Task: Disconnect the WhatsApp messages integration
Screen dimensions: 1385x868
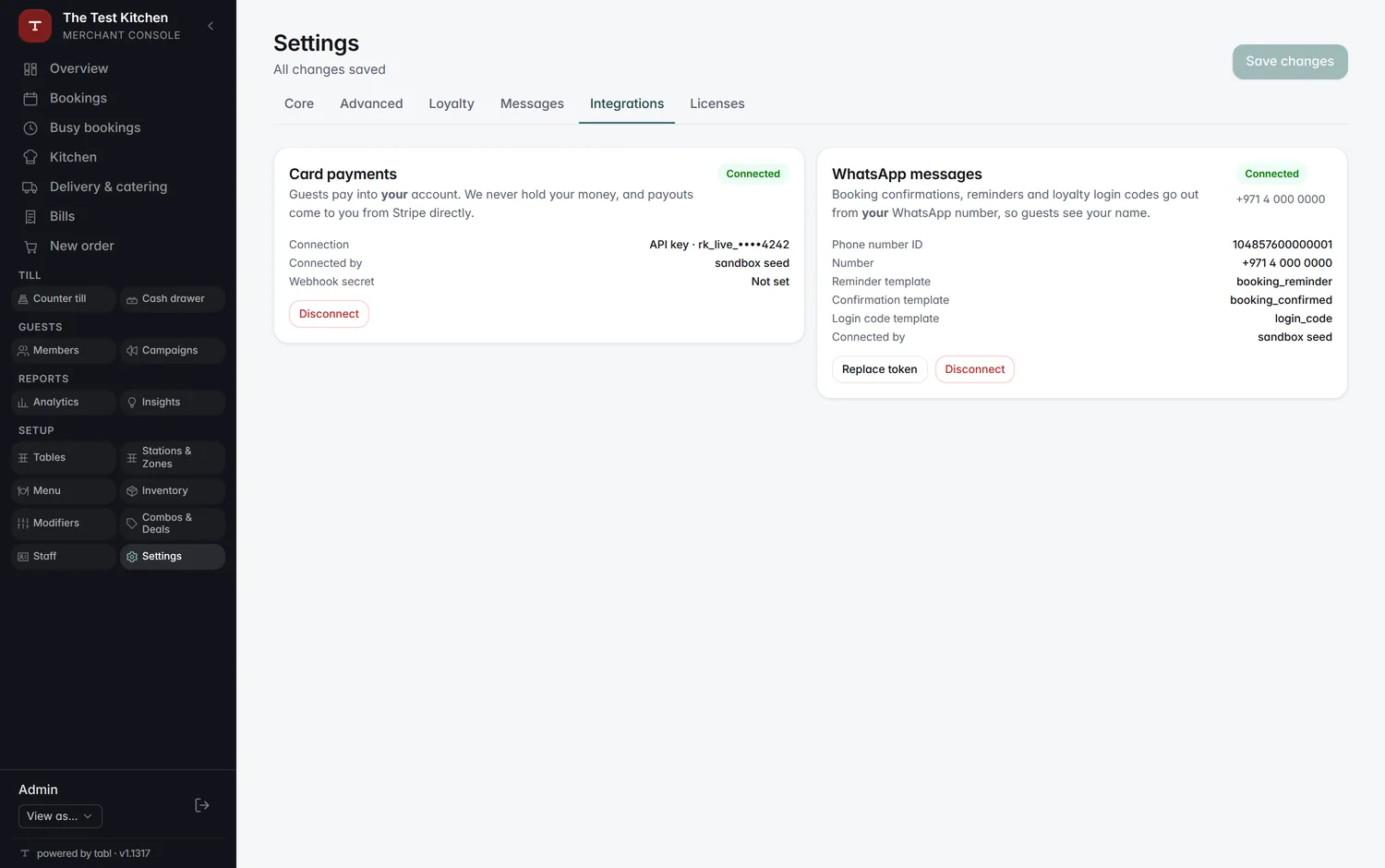Action: pyautogui.click(x=975, y=369)
